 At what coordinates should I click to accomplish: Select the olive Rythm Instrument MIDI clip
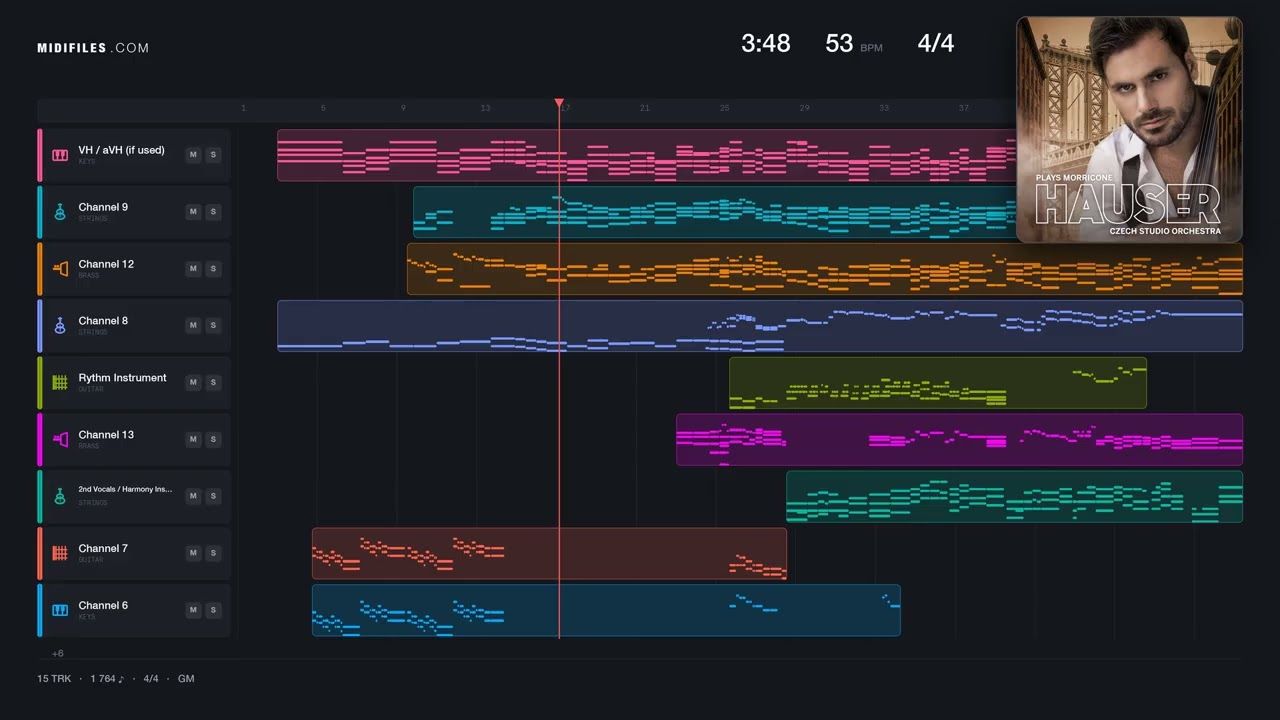938,383
